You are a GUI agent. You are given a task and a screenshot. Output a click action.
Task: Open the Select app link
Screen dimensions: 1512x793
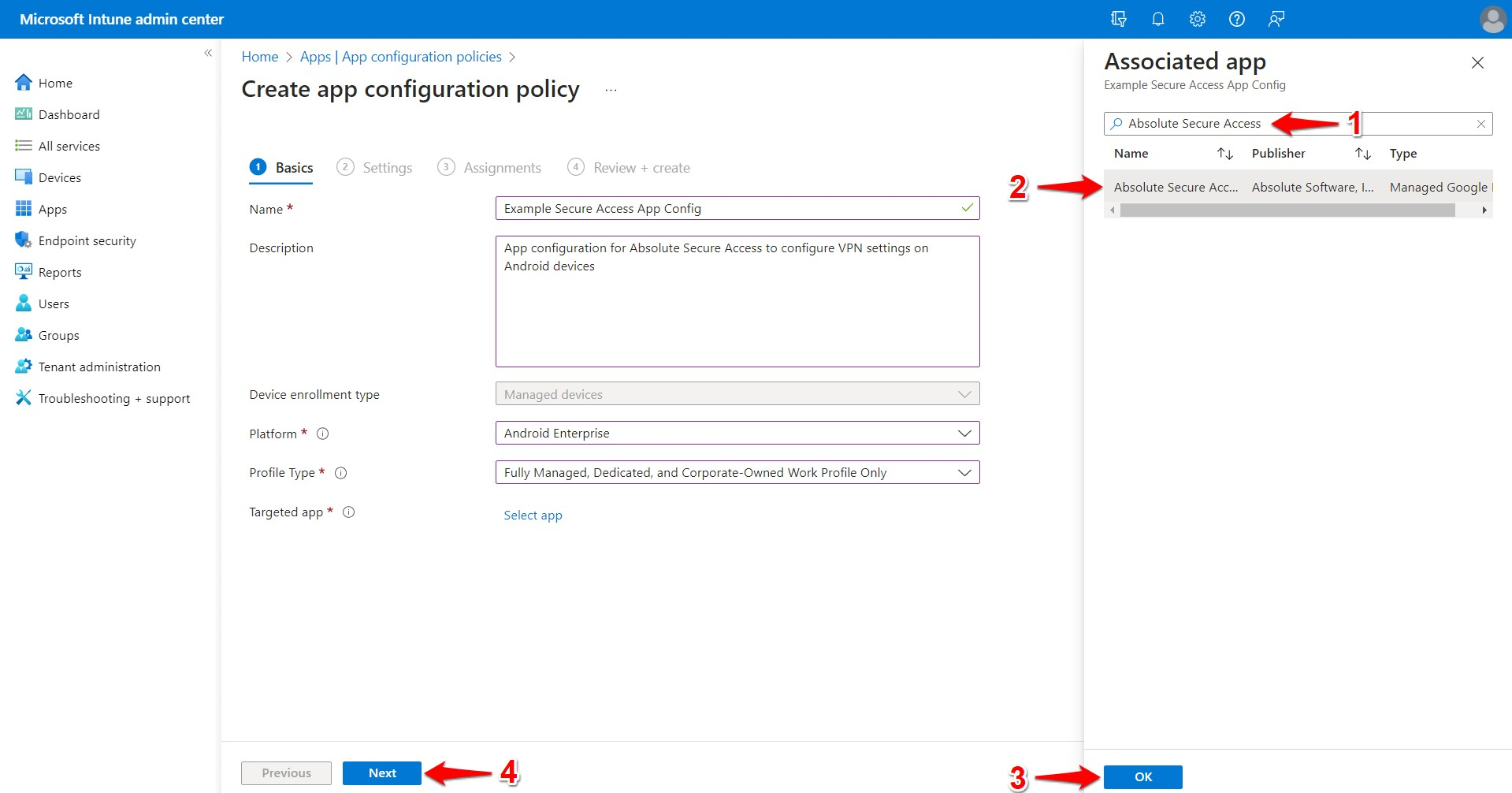coord(533,515)
